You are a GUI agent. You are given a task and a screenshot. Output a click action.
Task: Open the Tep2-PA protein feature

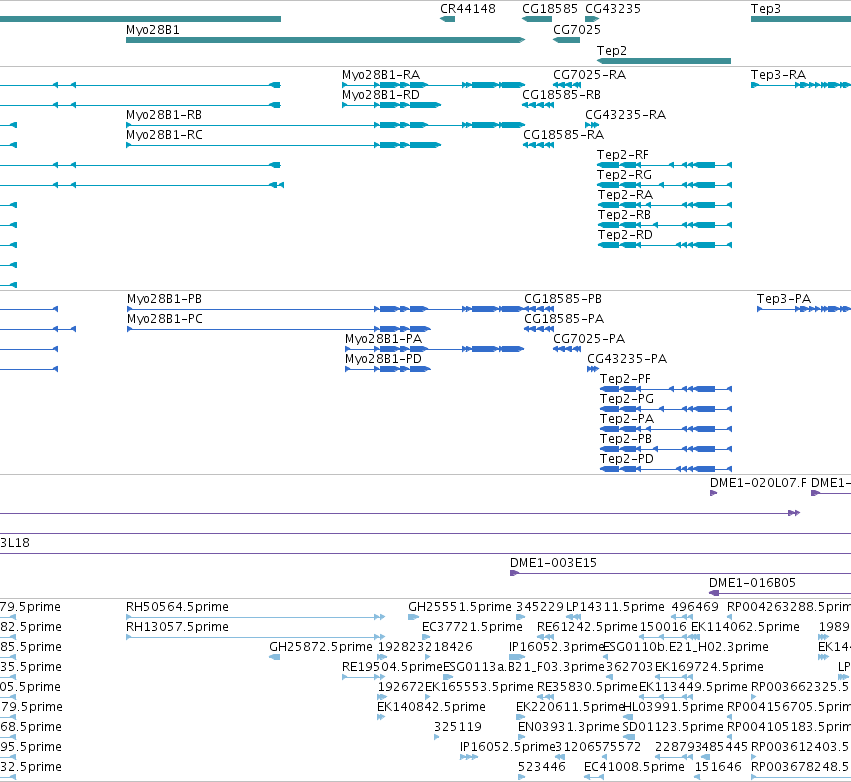tap(666, 429)
